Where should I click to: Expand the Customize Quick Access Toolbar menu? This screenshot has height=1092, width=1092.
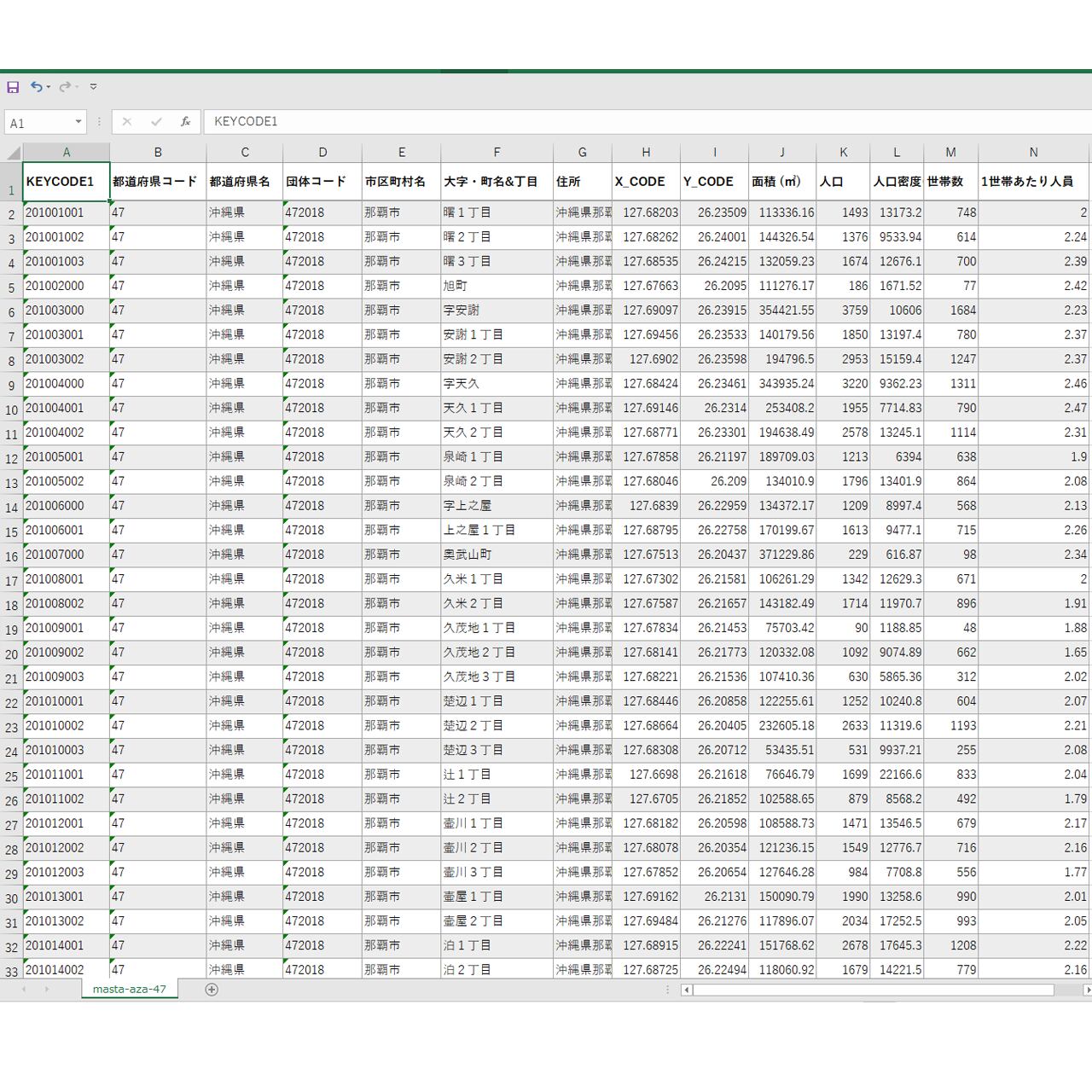pyautogui.click(x=93, y=87)
